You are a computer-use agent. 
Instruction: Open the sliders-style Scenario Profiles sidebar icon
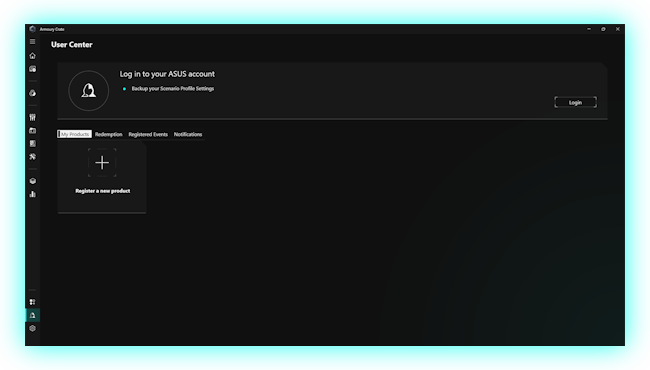(32, 117)
